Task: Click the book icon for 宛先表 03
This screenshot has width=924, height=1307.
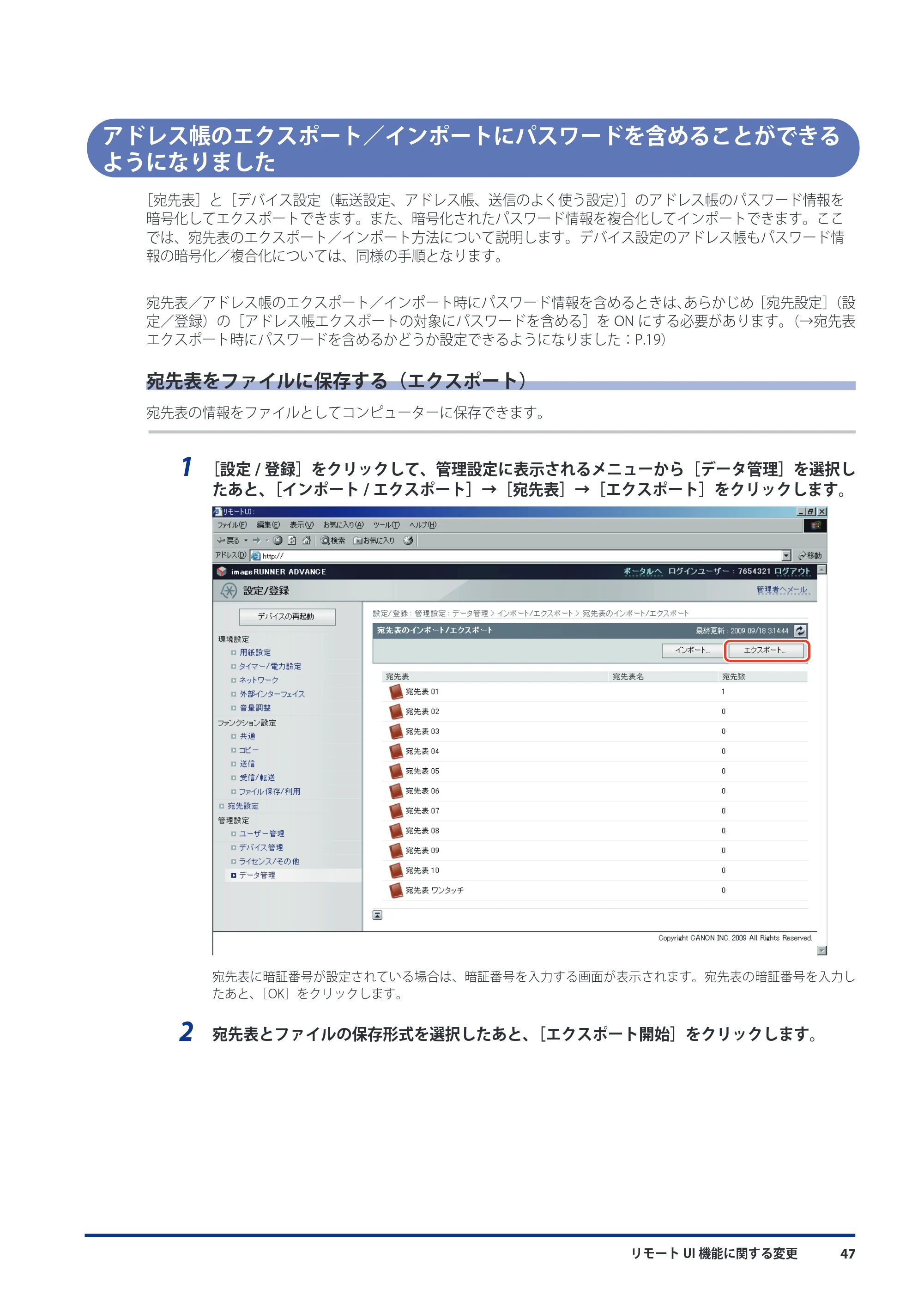Action: (396, 732)
